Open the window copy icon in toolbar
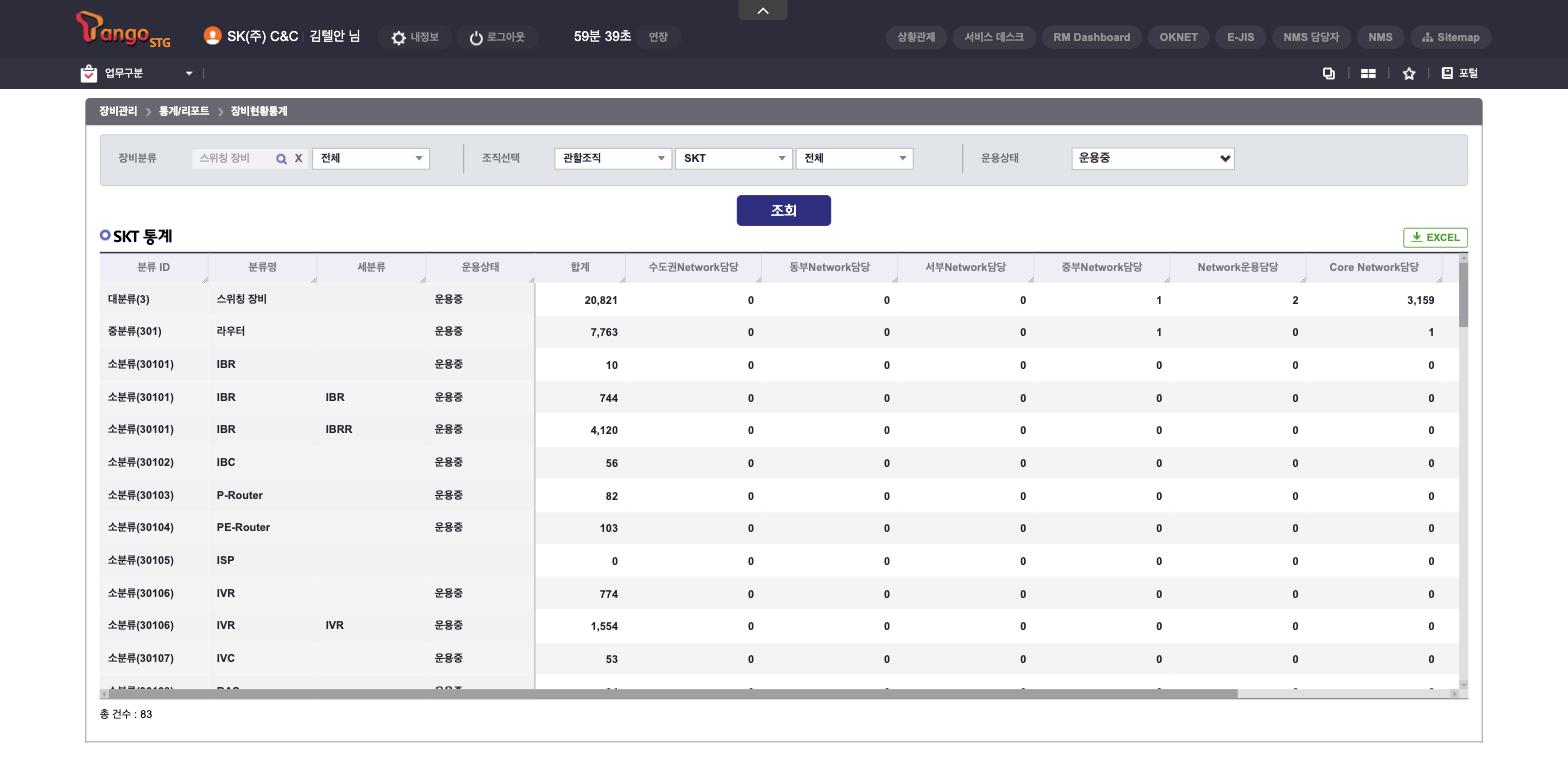 (x=1329, y=73)
